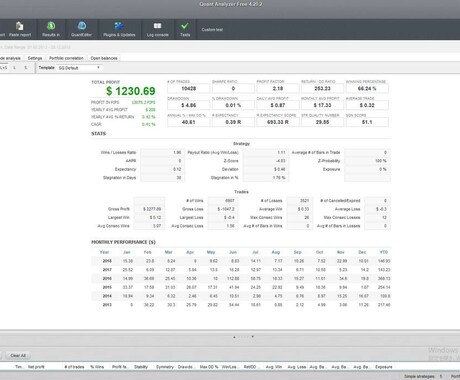
Task: Click the 2015 row year label
Action: pyautogui.click(x=107, y=287)
